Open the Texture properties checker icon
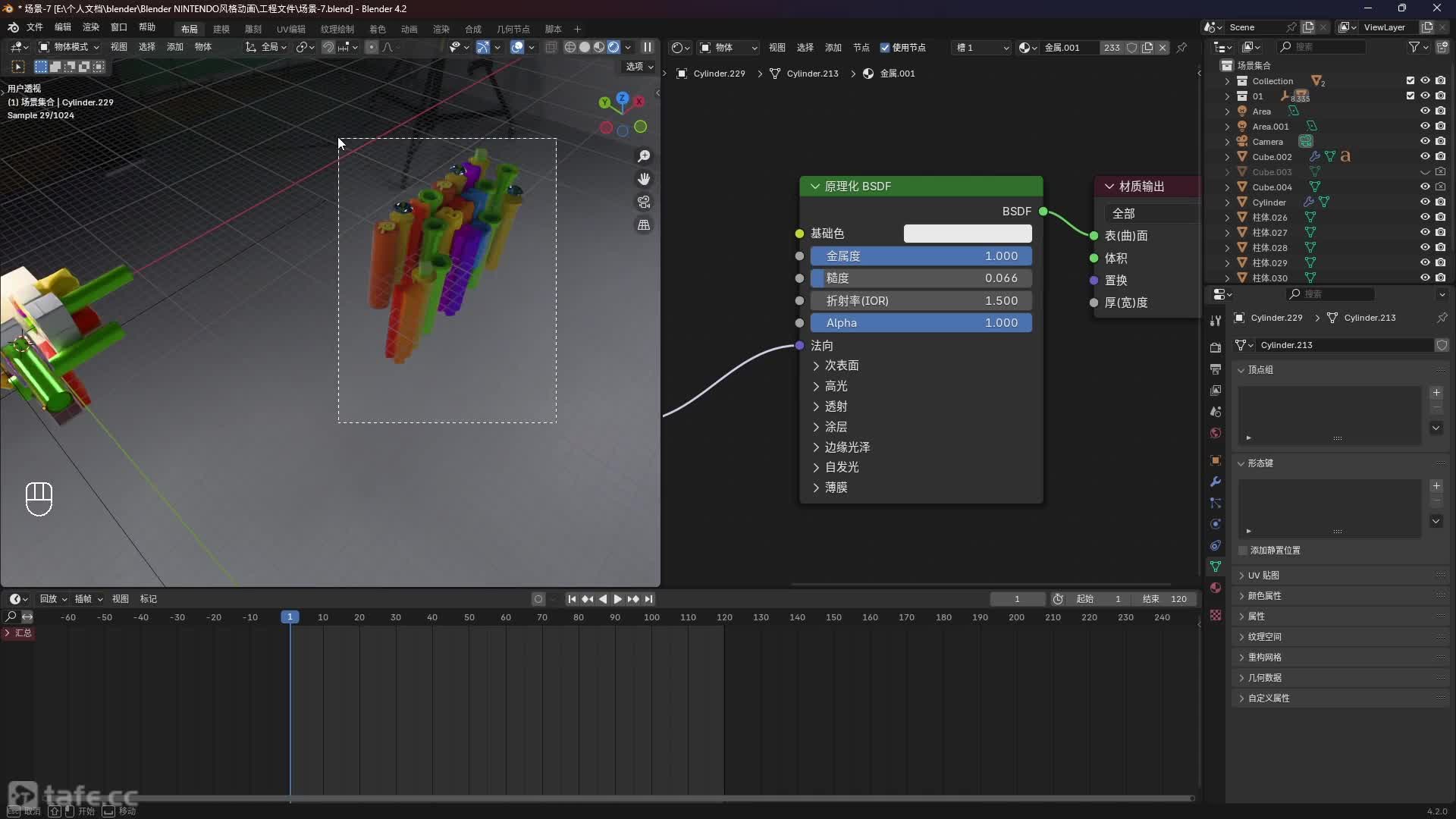 1216,615
